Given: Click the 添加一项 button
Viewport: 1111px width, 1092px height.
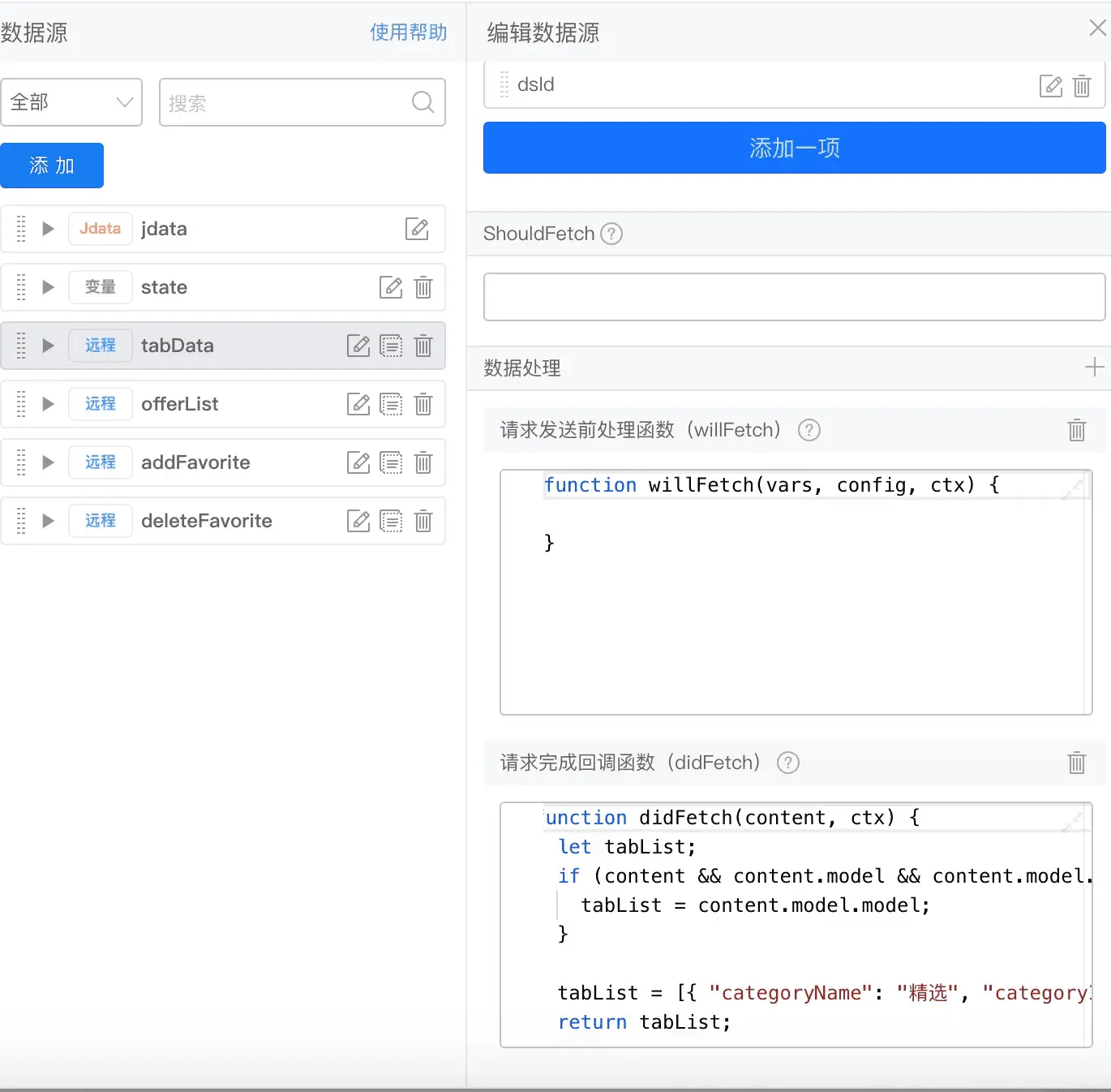Looking at the screenshot, I should click(795, 148).
